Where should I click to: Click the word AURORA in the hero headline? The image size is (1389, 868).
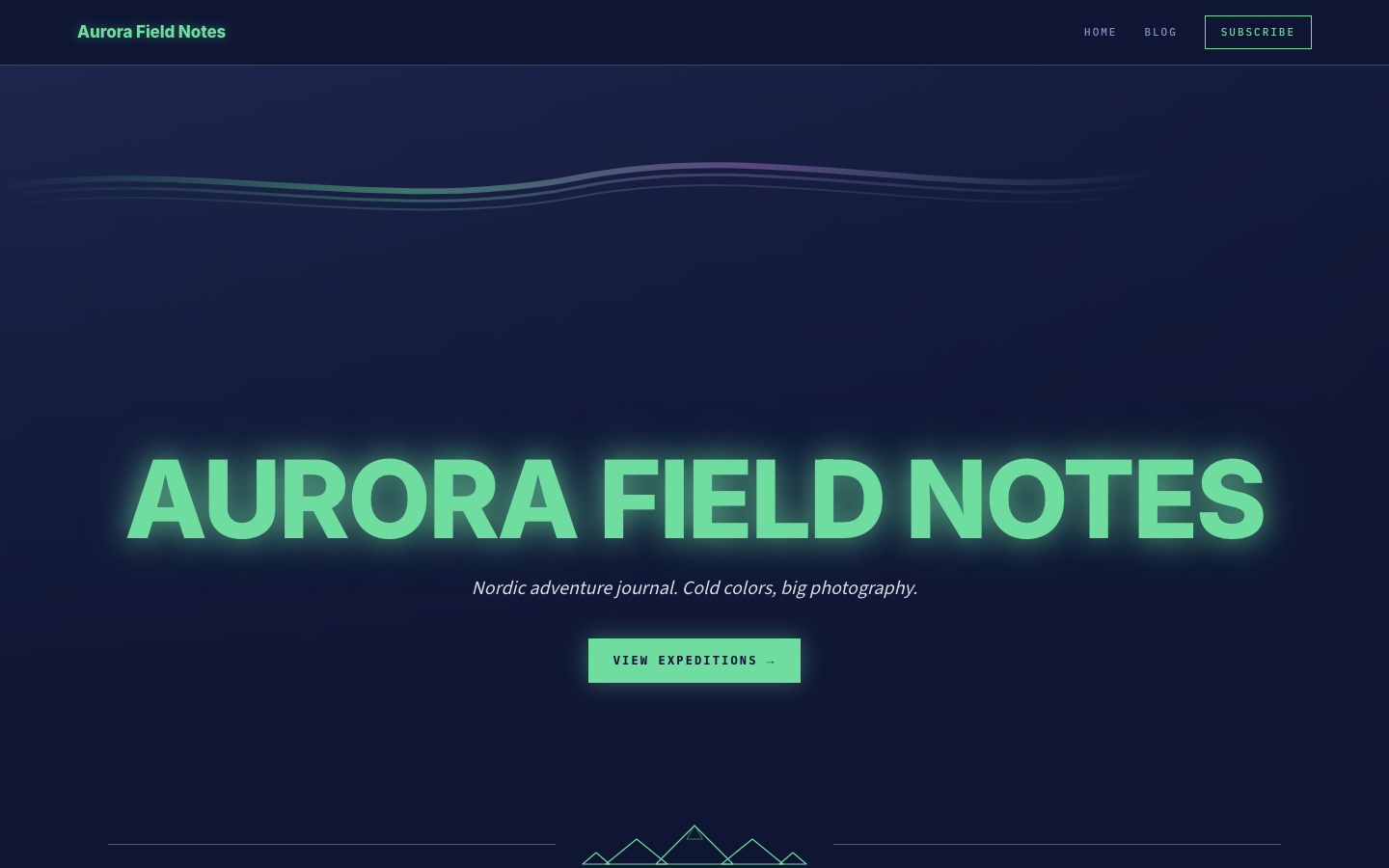click(352, 500)
